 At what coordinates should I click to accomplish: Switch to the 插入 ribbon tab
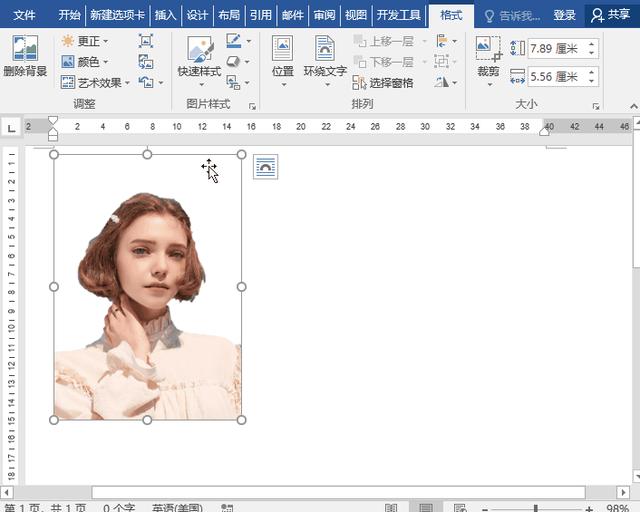[165, 15]
